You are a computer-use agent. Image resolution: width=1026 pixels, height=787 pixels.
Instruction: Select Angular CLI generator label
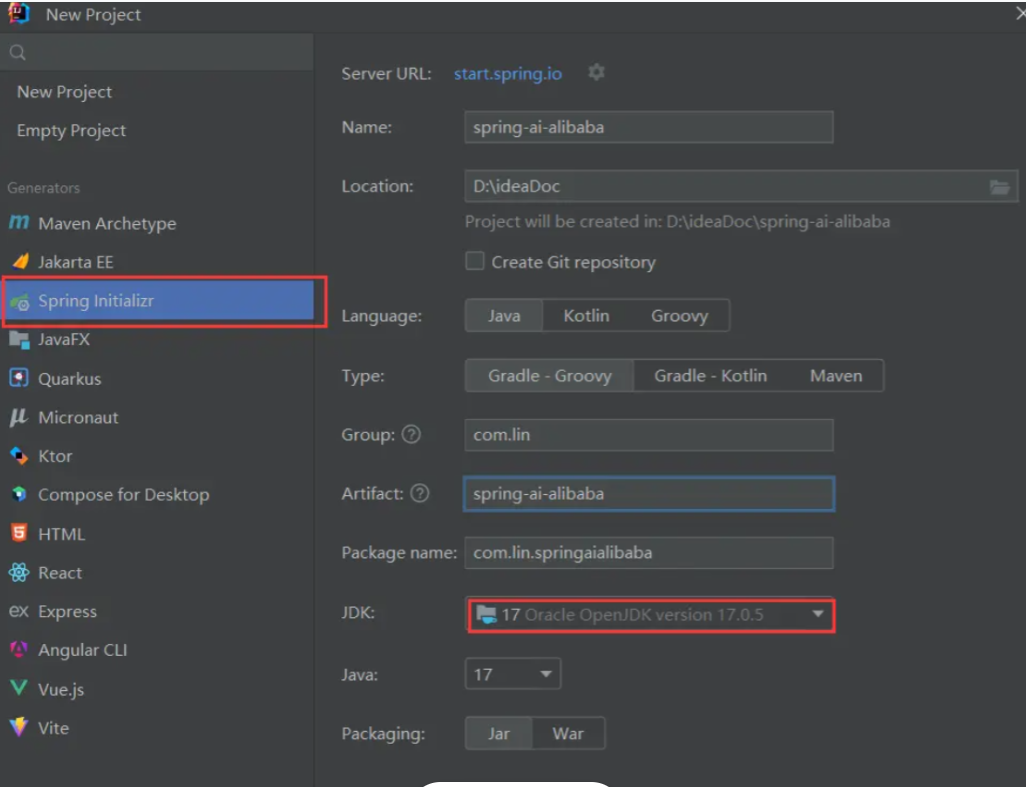(83, 650)
